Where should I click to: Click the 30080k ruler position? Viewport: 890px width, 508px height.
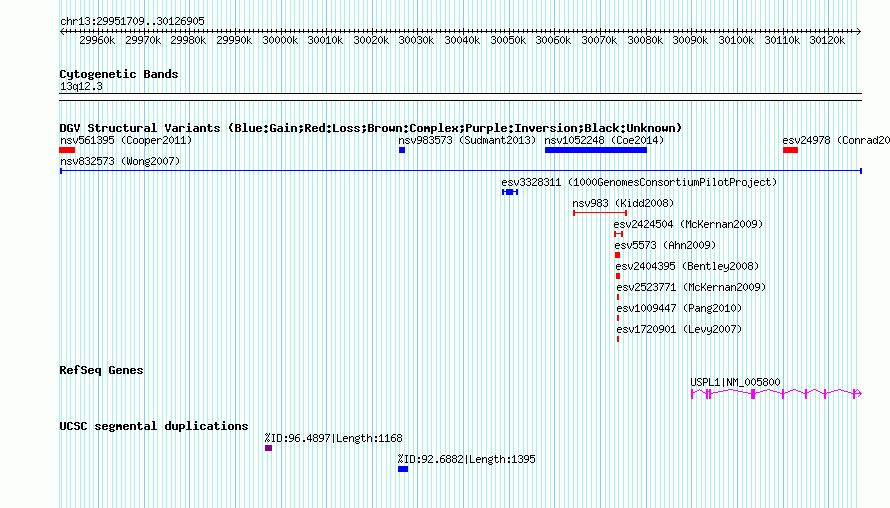point(645,40)
